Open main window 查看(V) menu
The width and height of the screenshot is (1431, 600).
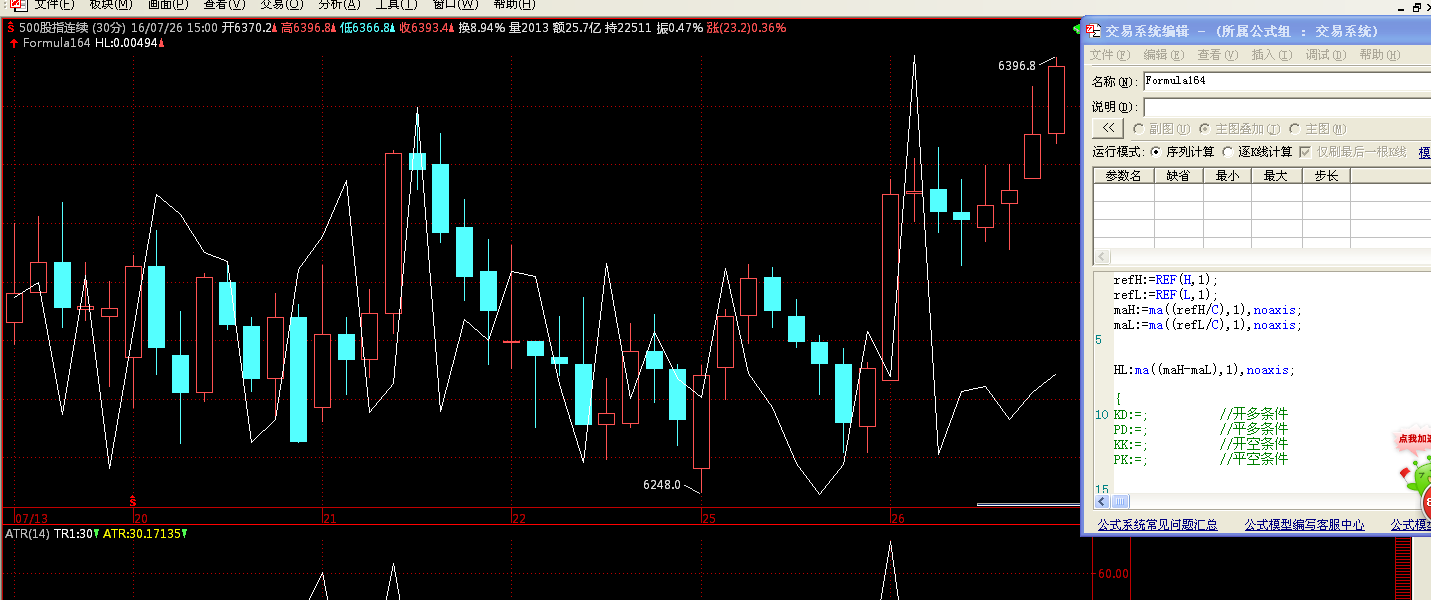point(224,5)
